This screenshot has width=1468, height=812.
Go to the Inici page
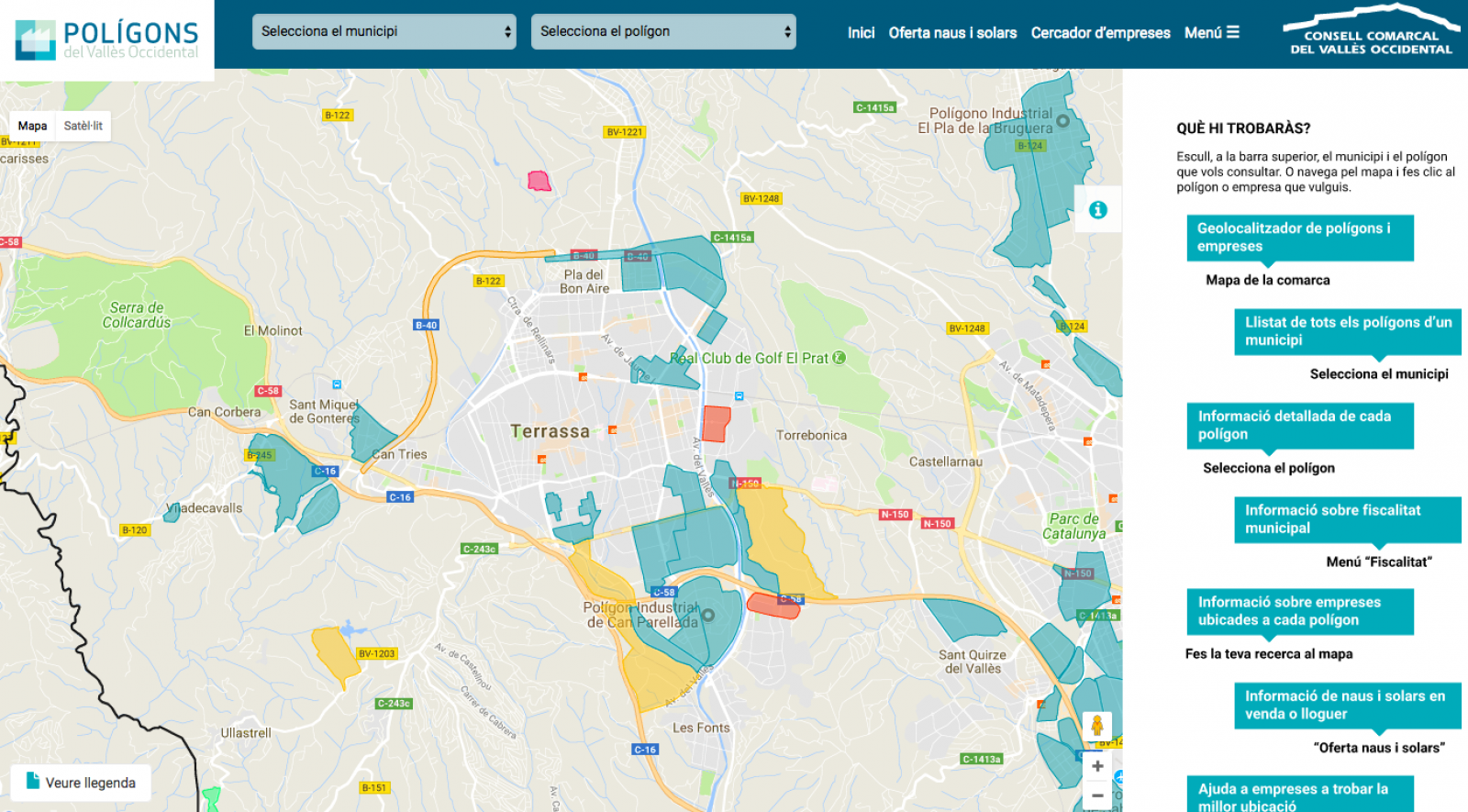coord(861,33)
